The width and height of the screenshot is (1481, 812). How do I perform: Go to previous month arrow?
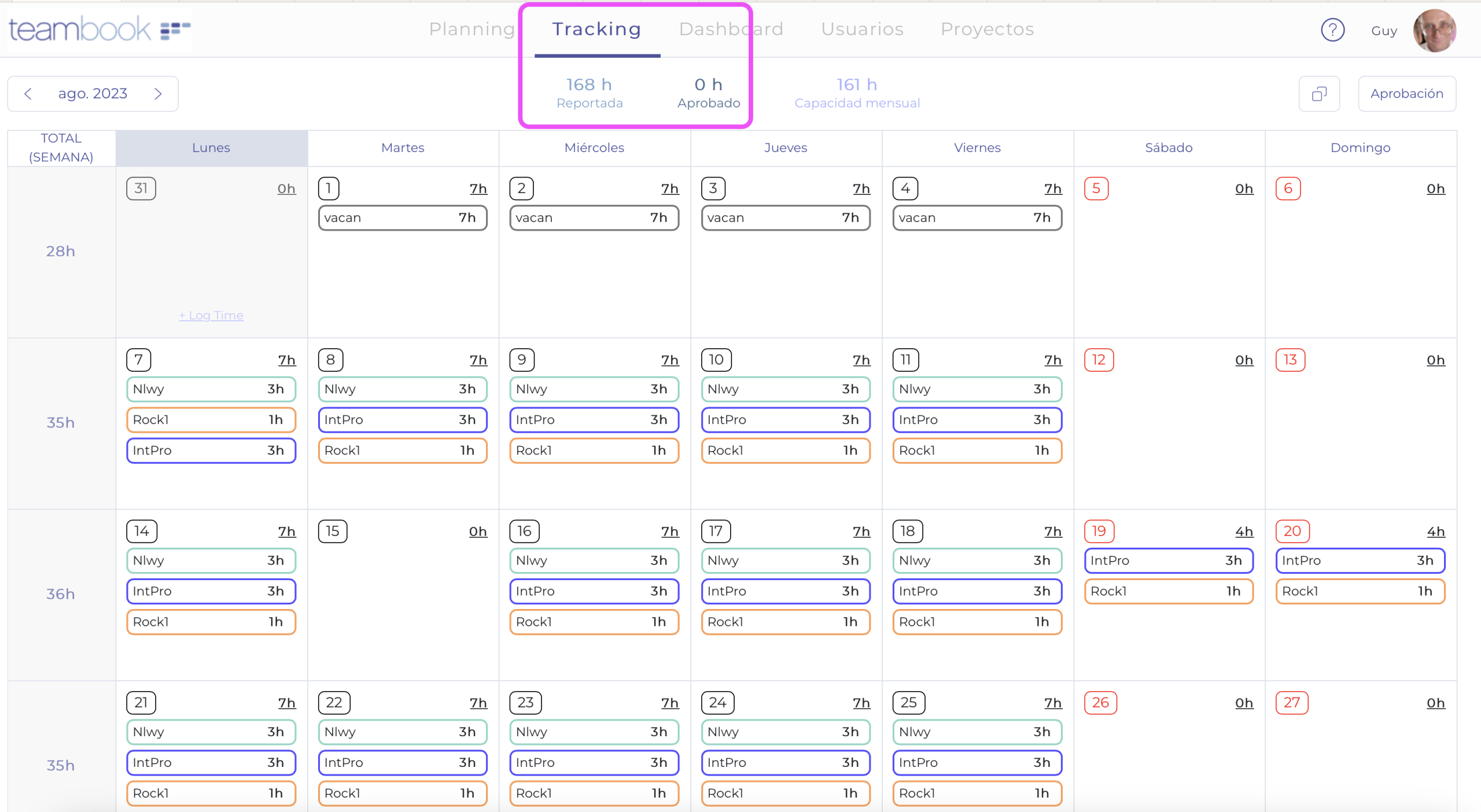[28, 94]
